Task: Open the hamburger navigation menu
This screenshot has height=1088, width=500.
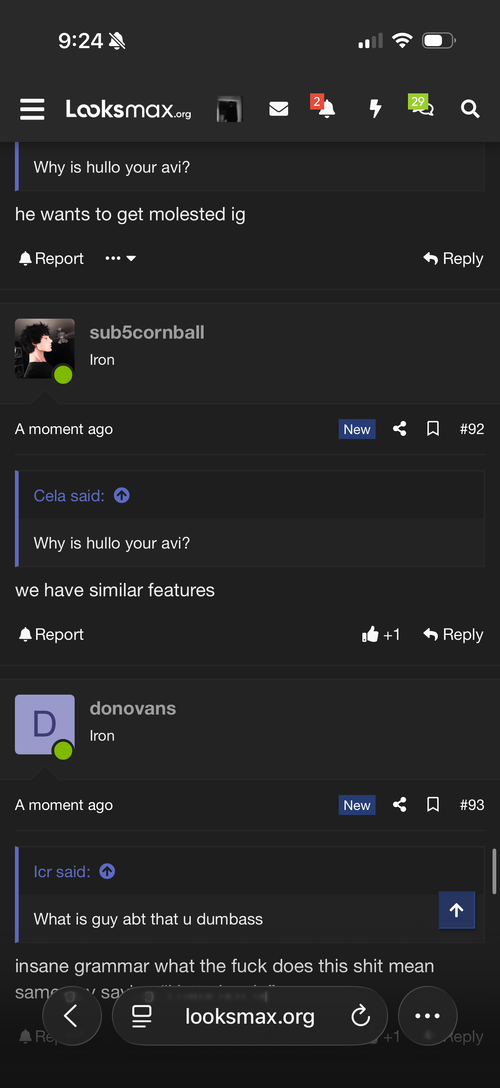Action: (x=32, y=109)
